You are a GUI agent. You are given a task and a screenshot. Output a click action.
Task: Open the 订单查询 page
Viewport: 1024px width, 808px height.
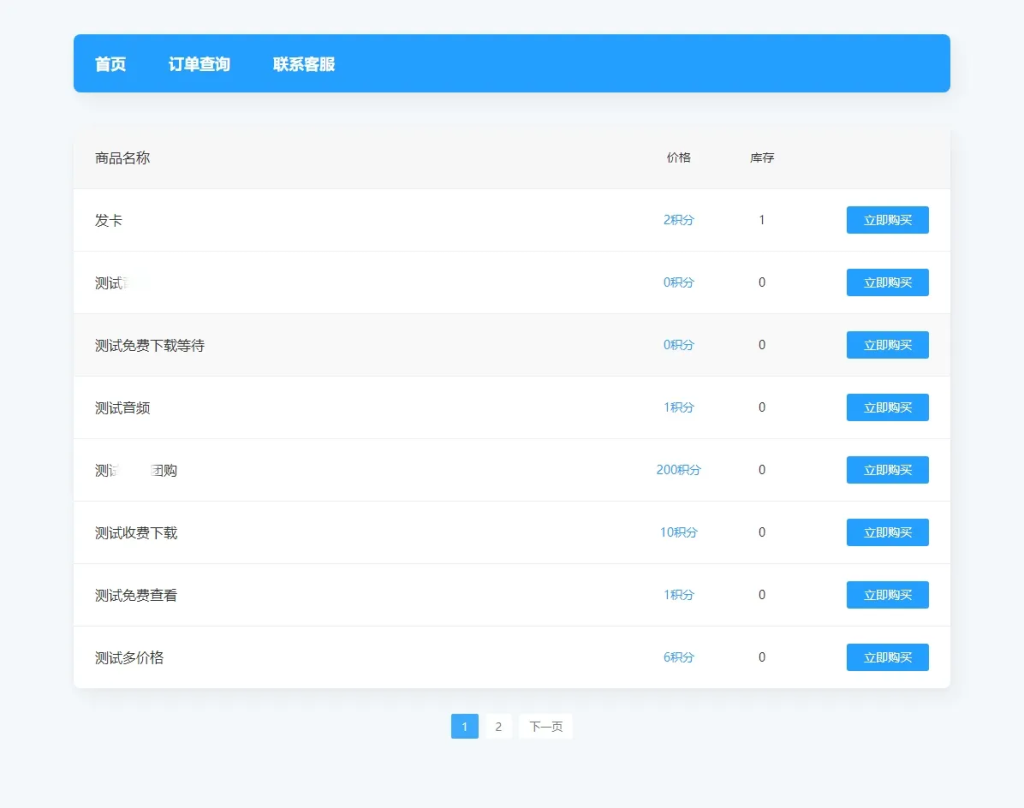click(199, 64)
